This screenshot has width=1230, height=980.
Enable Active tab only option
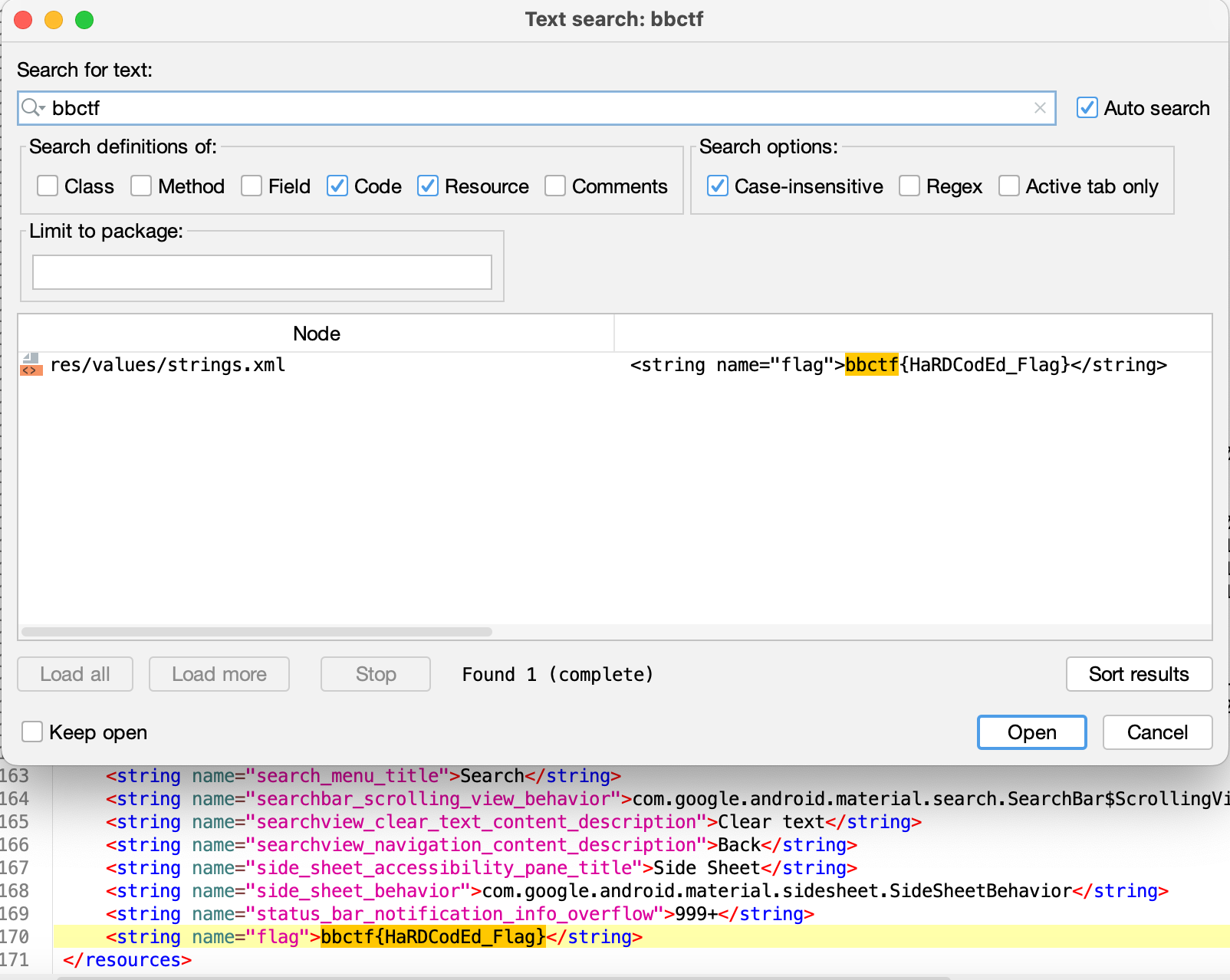point(1009,186)
